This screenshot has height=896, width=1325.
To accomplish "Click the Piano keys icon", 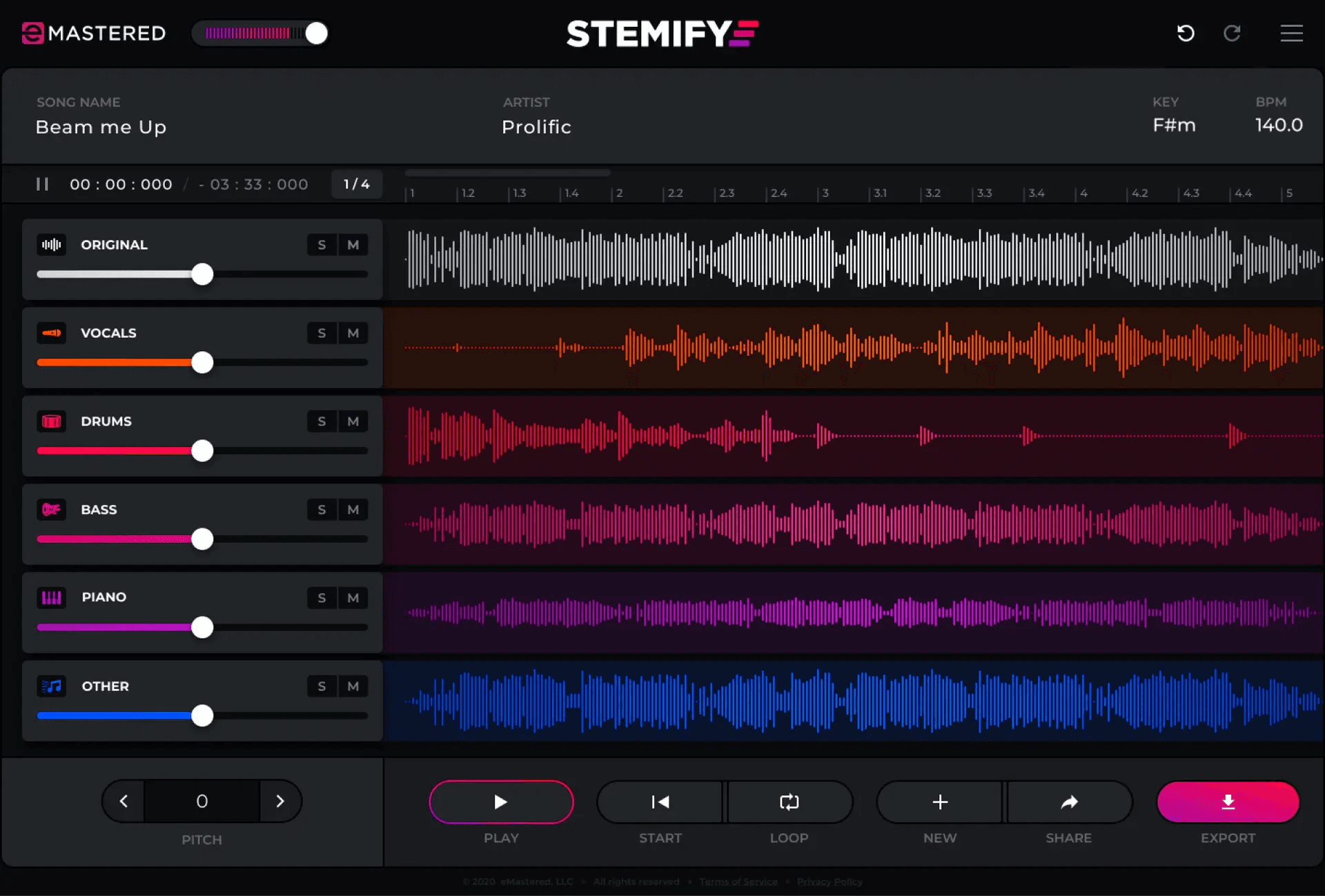I will point(52,597).
